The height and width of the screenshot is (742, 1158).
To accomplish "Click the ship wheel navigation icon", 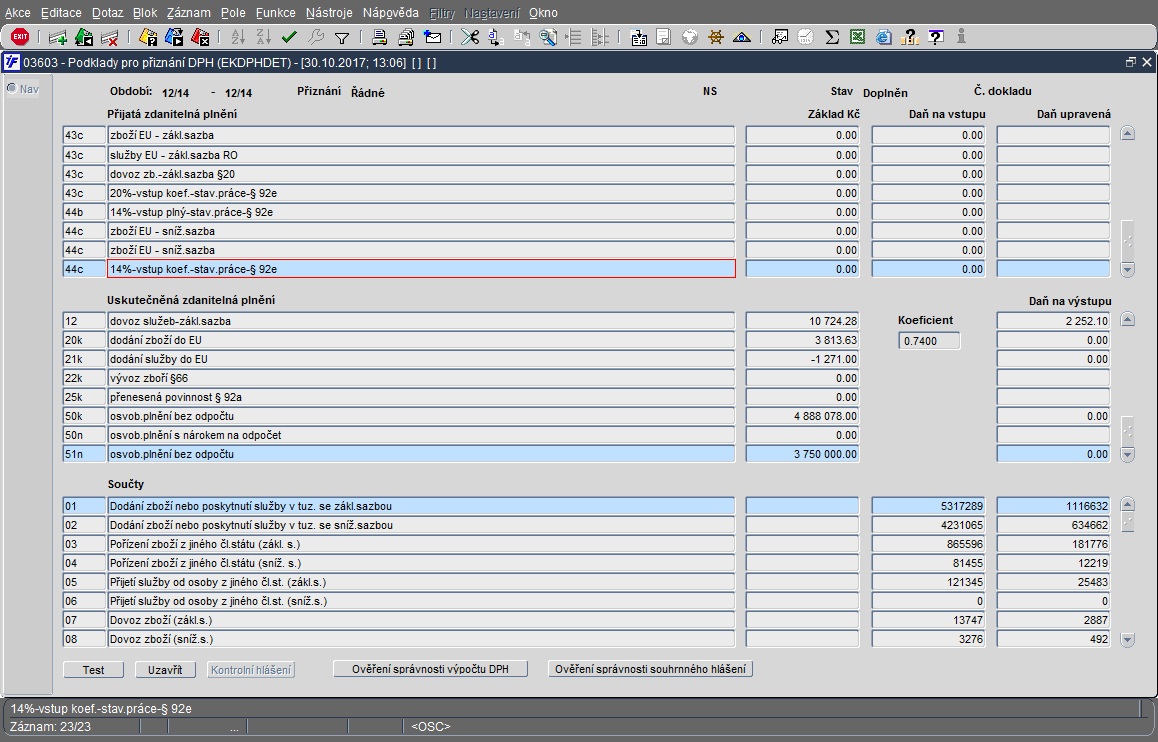I will (716, 37).
